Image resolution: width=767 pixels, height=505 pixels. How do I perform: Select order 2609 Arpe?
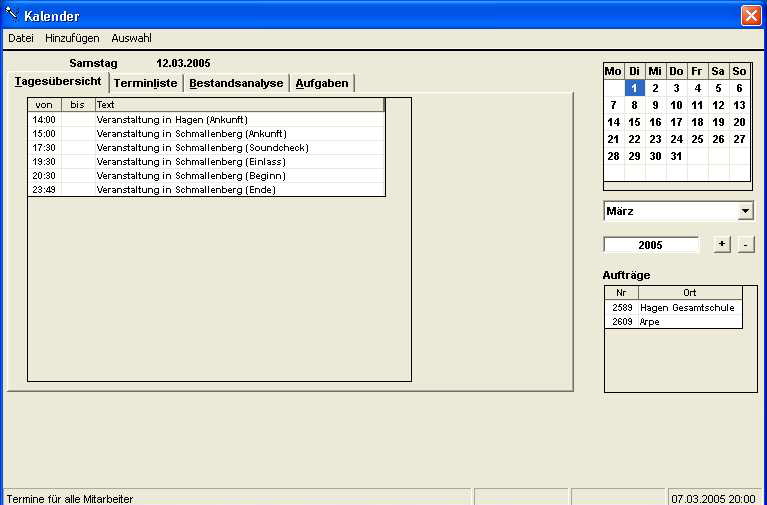point(674,322)
